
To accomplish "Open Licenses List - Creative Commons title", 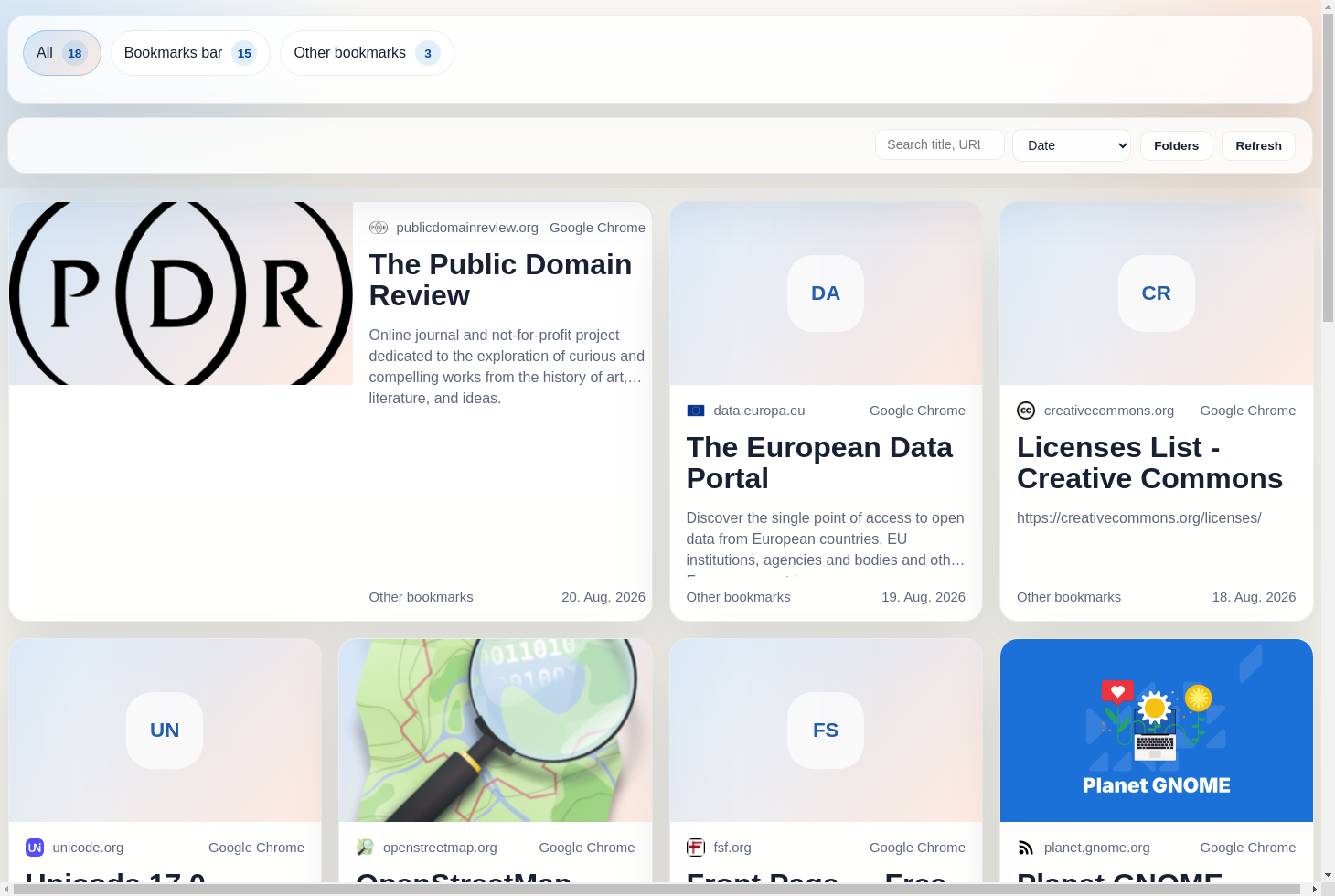I will click(x=1150, y=463).
